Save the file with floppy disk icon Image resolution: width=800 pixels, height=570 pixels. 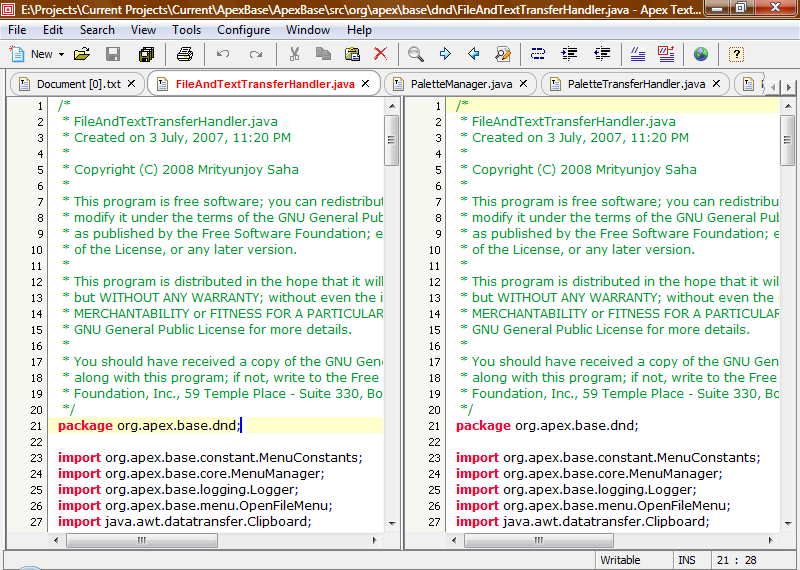tap(113, 54)
